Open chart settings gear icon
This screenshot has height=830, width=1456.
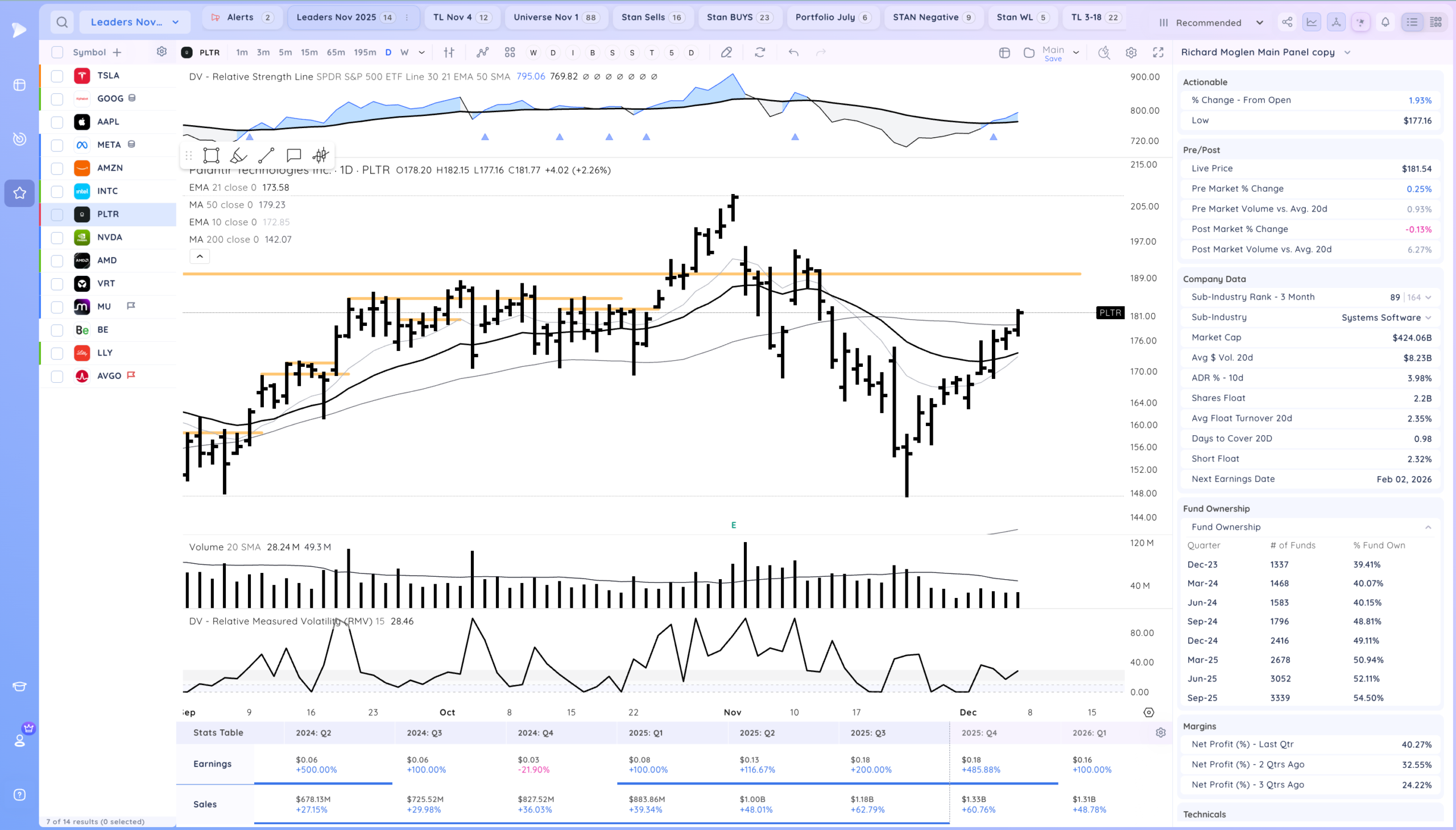1131,52
